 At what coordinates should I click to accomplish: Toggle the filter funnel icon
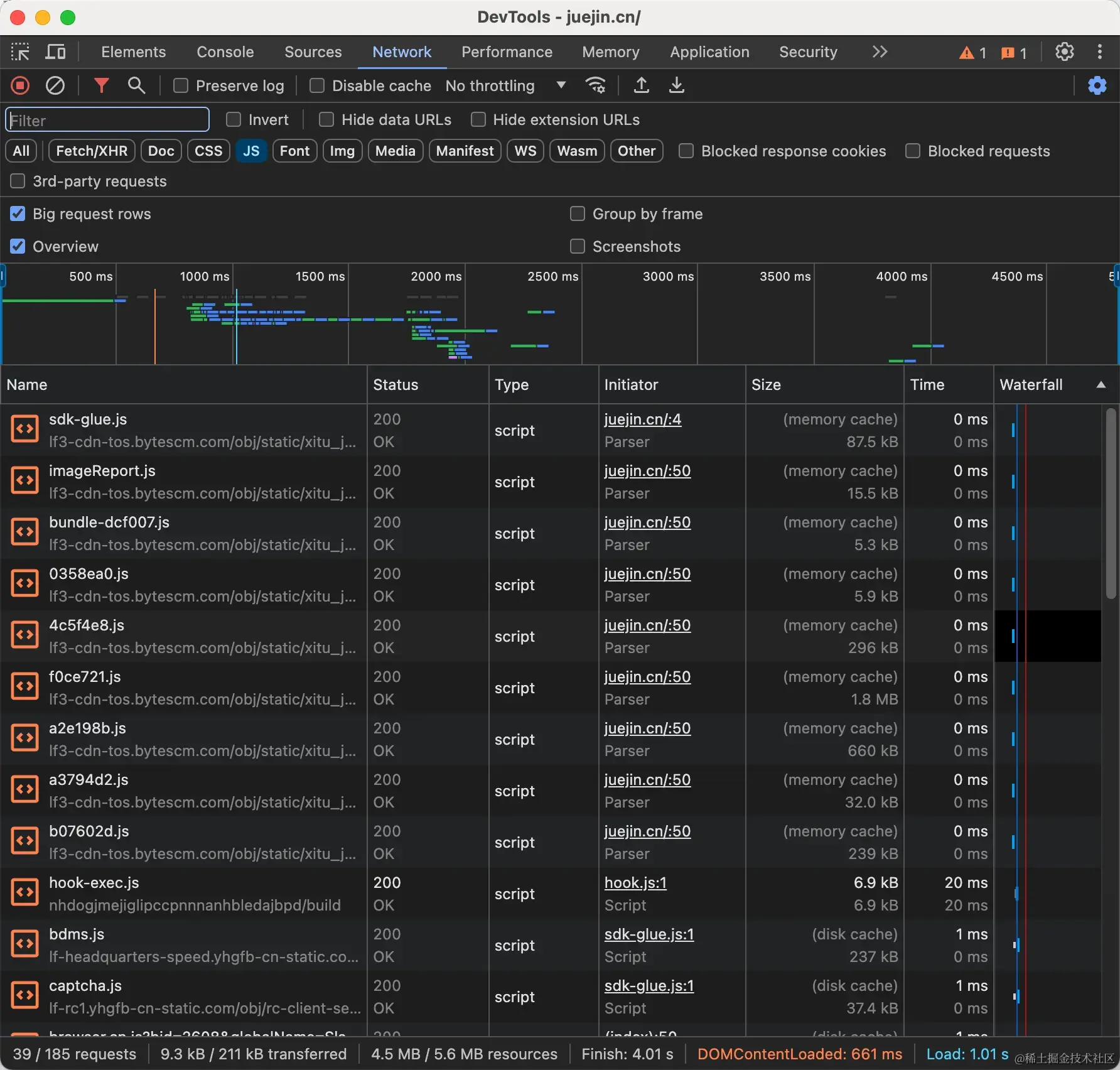point(101,85)
